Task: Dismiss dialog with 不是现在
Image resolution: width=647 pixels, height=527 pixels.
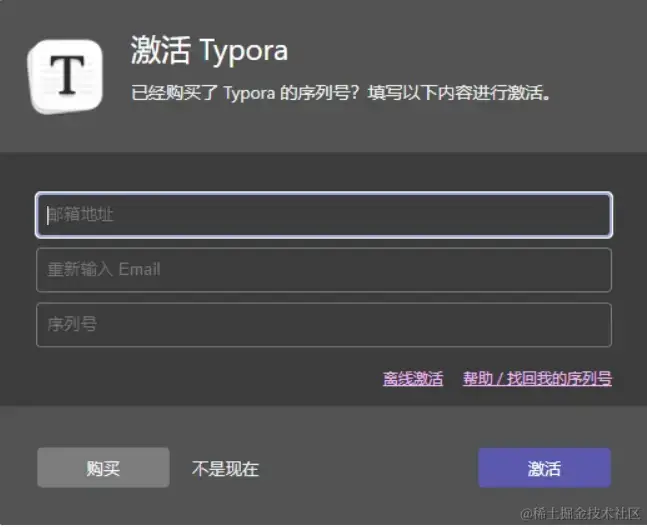Action: [x=225, y=469]
